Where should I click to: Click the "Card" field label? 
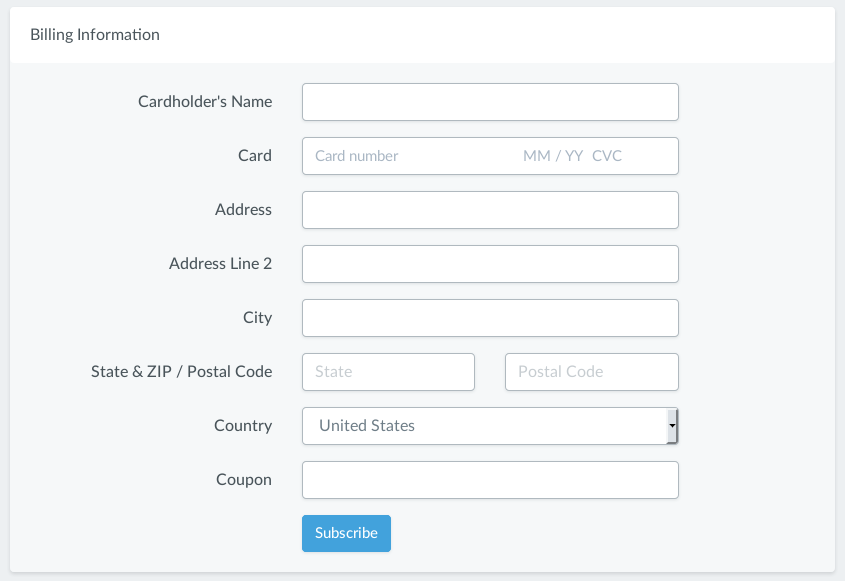pos(255,156)
